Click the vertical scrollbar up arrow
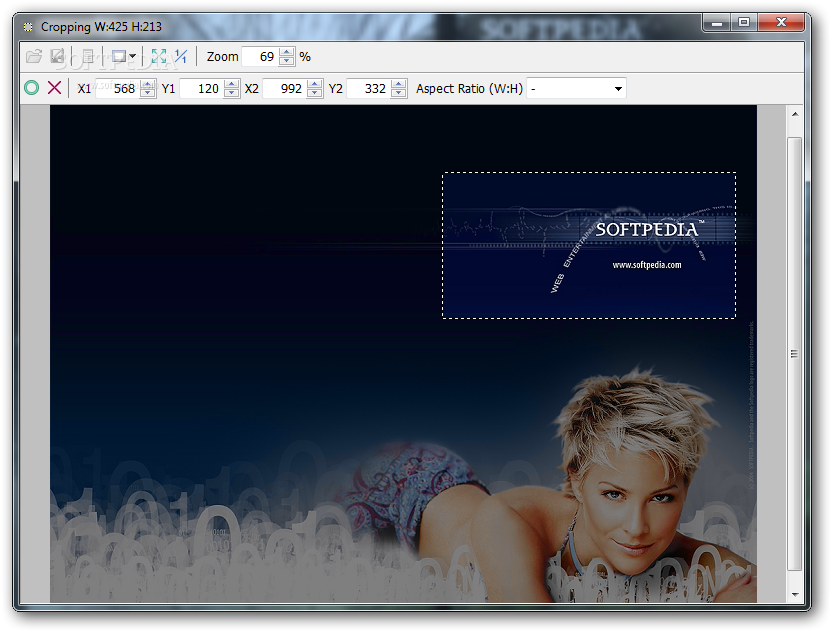 (x=794, y=114)
